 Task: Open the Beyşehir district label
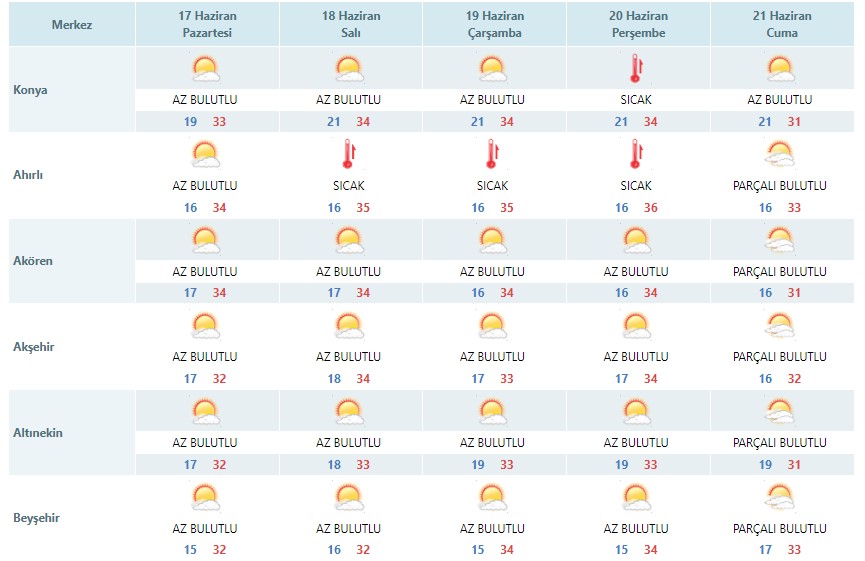(36, 518)
